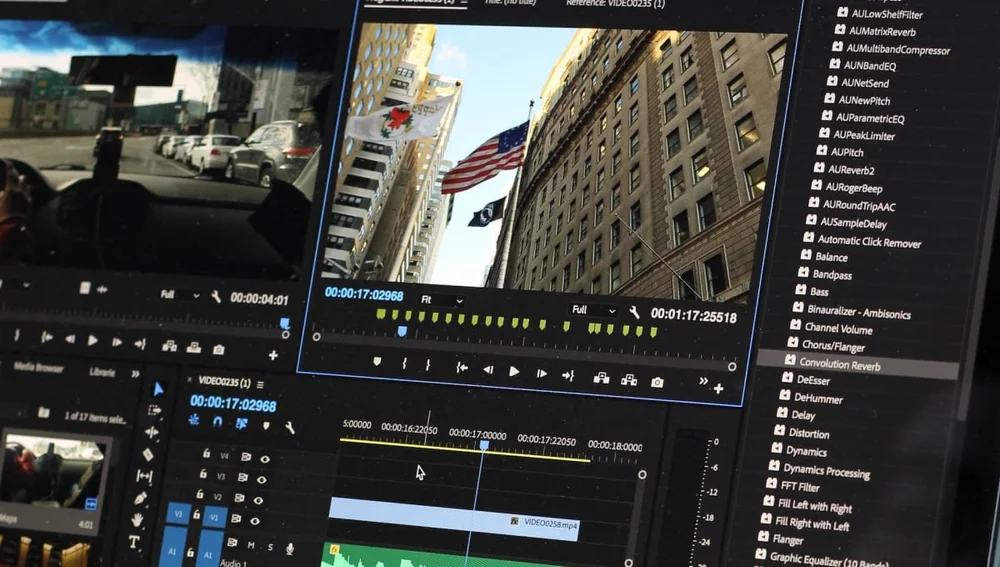Play the Program monitor video
Screen dimensions: 1000x567
coord(514,371)
